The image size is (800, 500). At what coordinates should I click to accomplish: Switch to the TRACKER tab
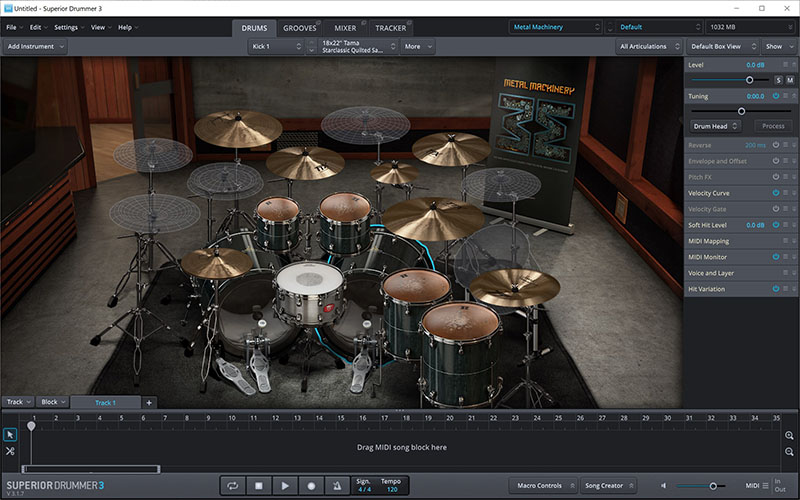point(391,28)
